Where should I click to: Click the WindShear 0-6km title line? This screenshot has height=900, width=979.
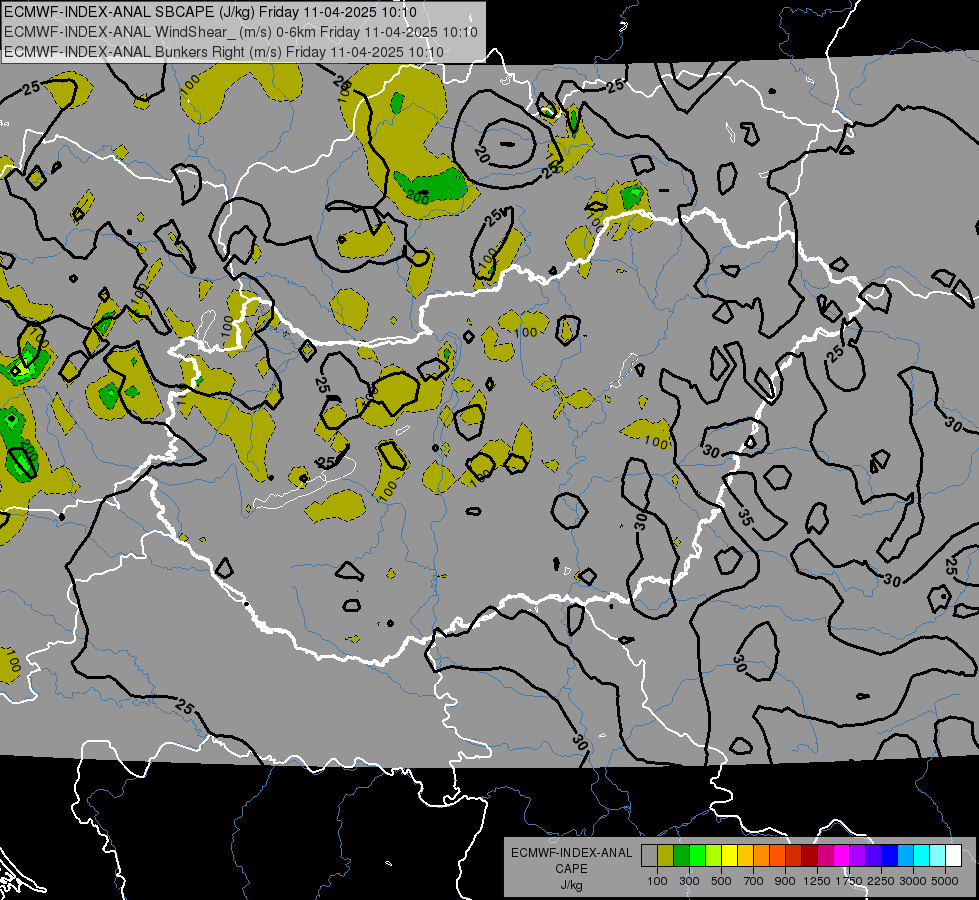241,32
